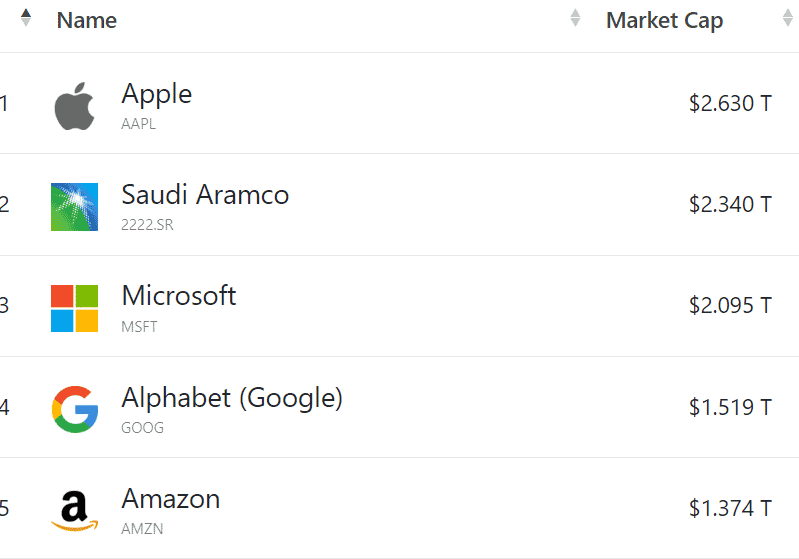Sort by Name using column arrows
The height and width of the screenshot is (559, 799).
[x=575, y=18]
